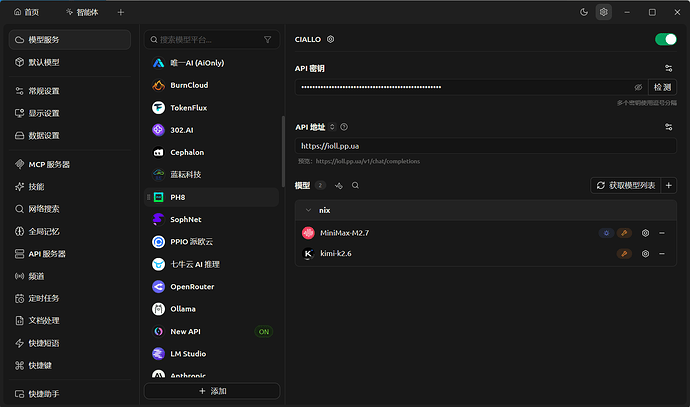The height and width of the screenshot is (407, 690).
Task: Open 技能 settings
Action: [x=70, y=187]
